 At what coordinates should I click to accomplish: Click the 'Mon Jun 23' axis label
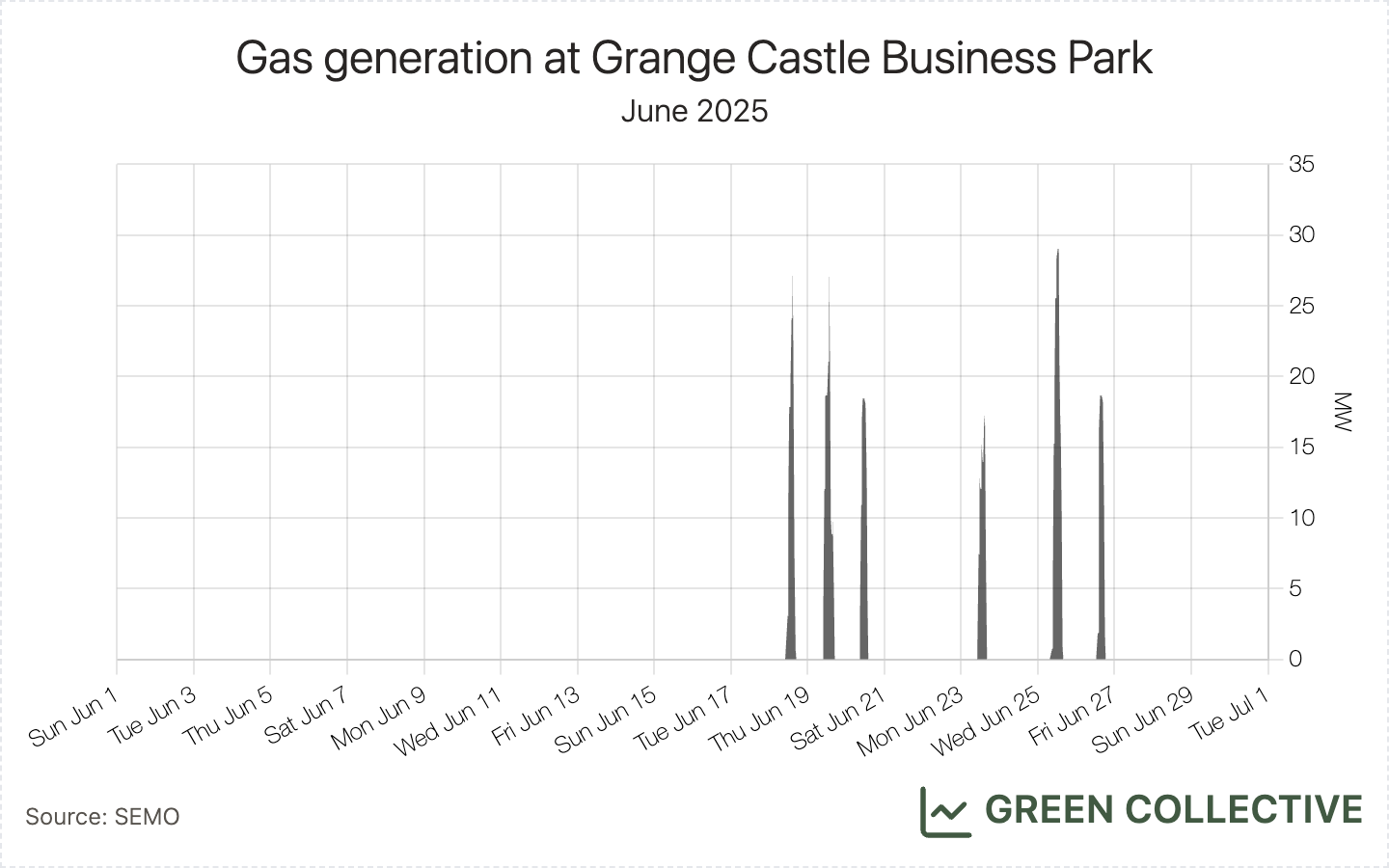click(910, 720)
